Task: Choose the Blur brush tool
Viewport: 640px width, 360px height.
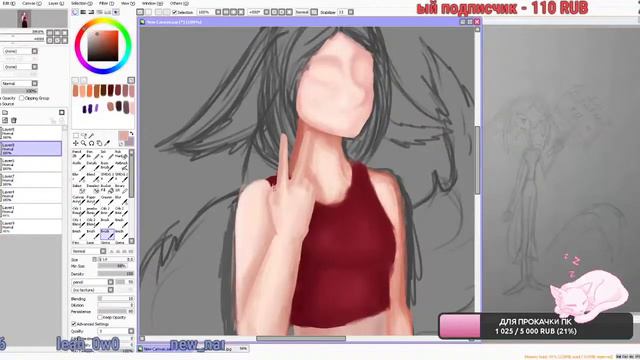Action: pos(121,200)
